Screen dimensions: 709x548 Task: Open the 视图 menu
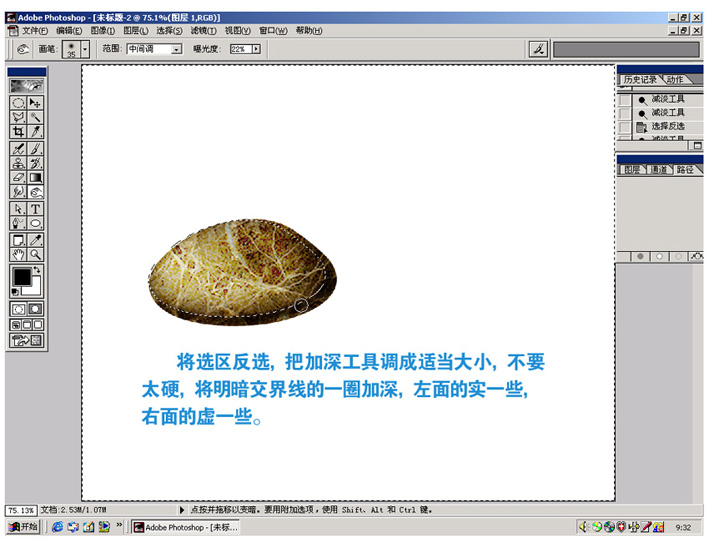[238, 30]
